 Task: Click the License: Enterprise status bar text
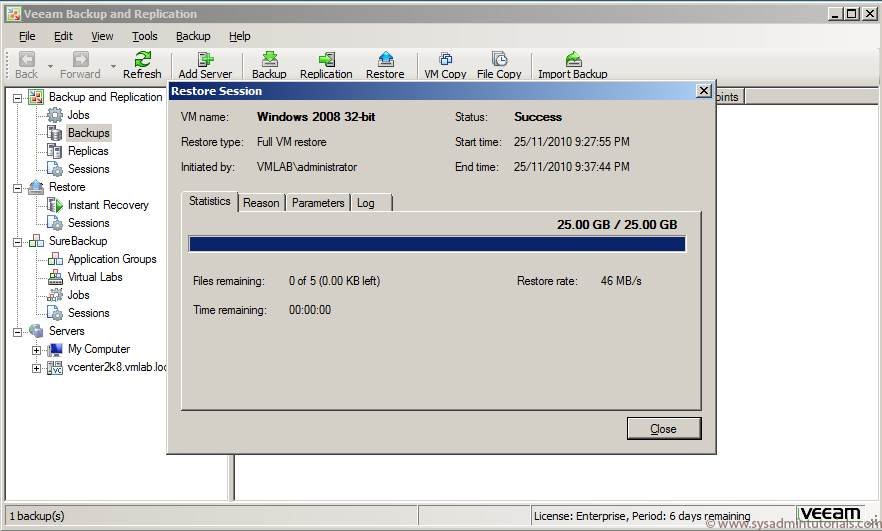point(642,516)
